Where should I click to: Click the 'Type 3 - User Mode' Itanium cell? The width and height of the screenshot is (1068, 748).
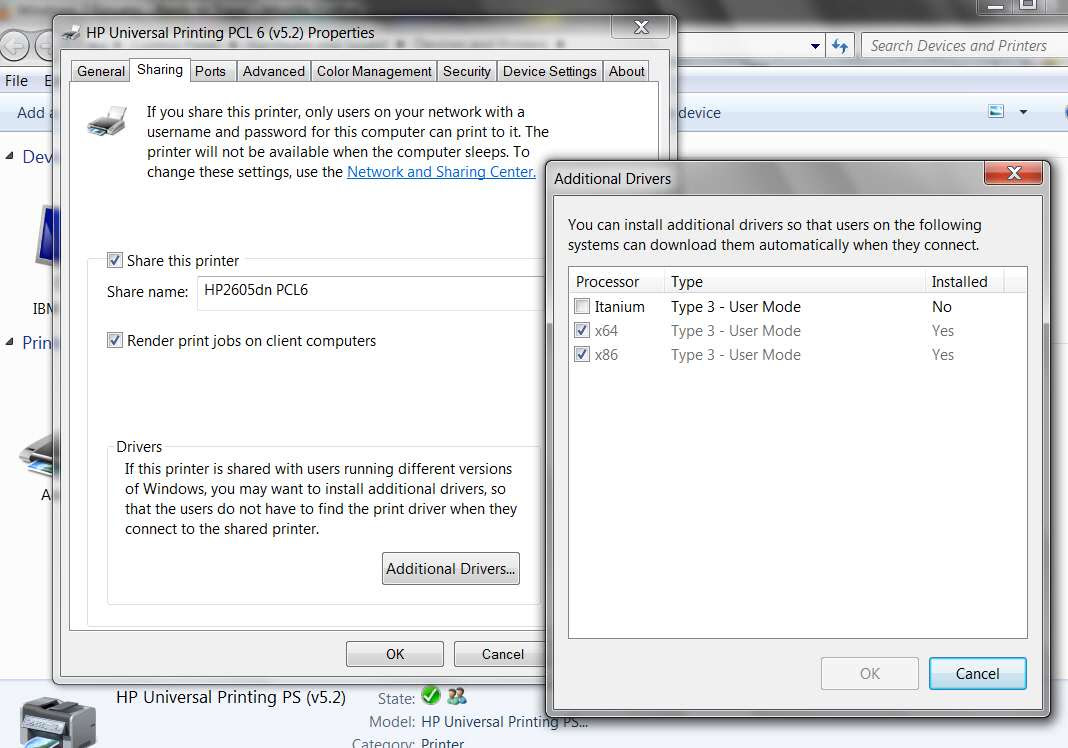tap(736, 307)
